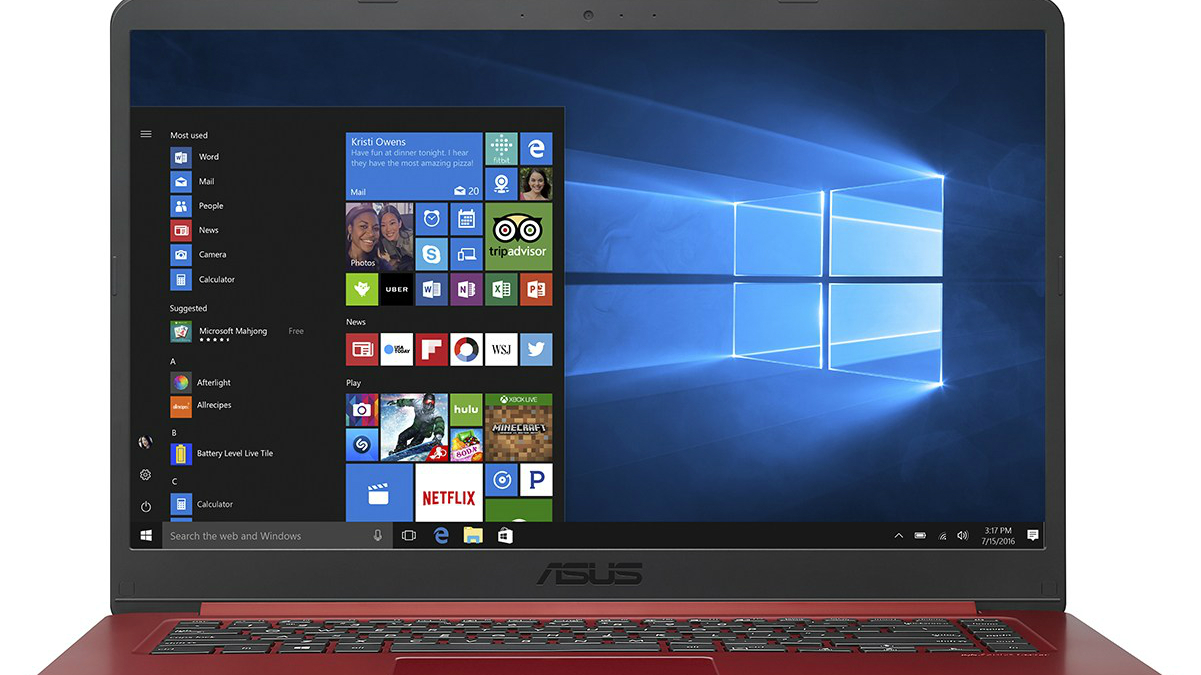Launch Skype from its Start tile
1201x675 pixels.
click(x=431, y=254)
